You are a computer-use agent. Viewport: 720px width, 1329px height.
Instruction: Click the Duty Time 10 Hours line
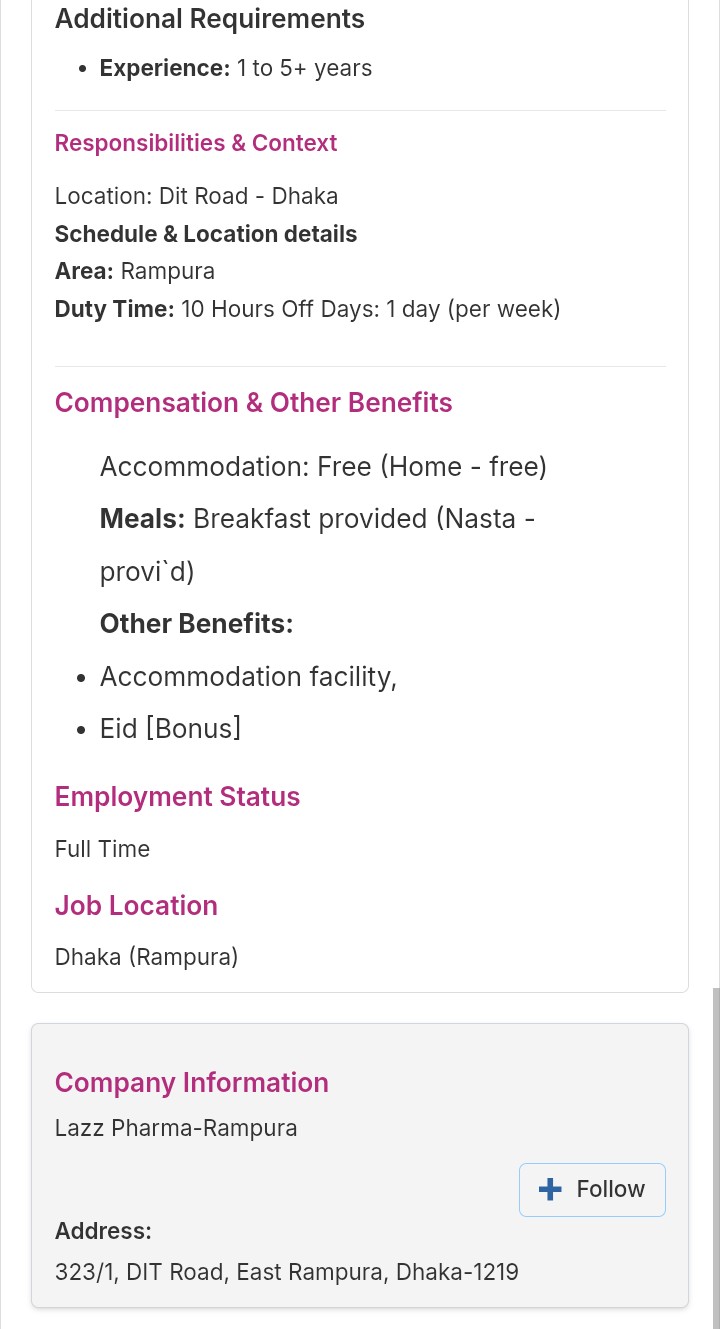click(x=307, y=309)
